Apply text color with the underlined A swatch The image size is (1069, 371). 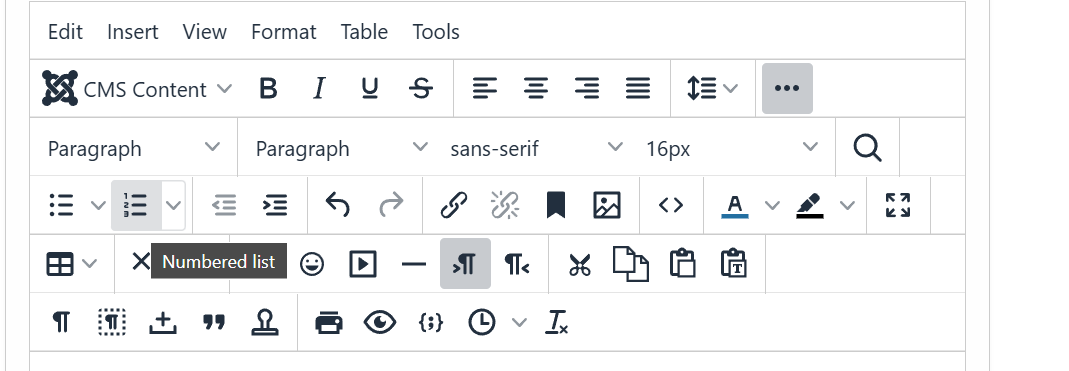tap(735, 205)
